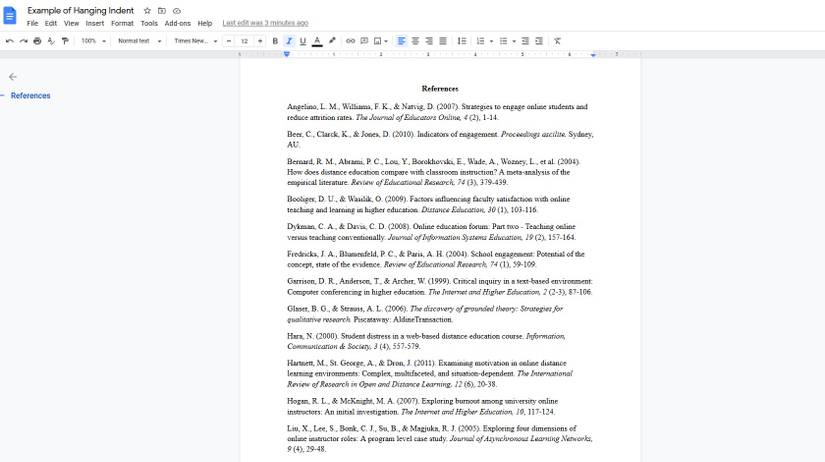Toggle italic formatting

289,41
